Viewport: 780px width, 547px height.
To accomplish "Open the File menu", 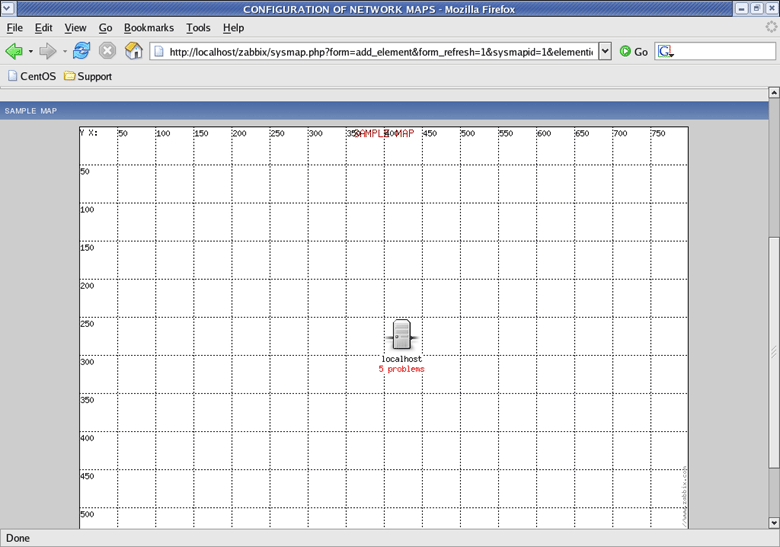I will pyautogui.click(x=15, y=28).
